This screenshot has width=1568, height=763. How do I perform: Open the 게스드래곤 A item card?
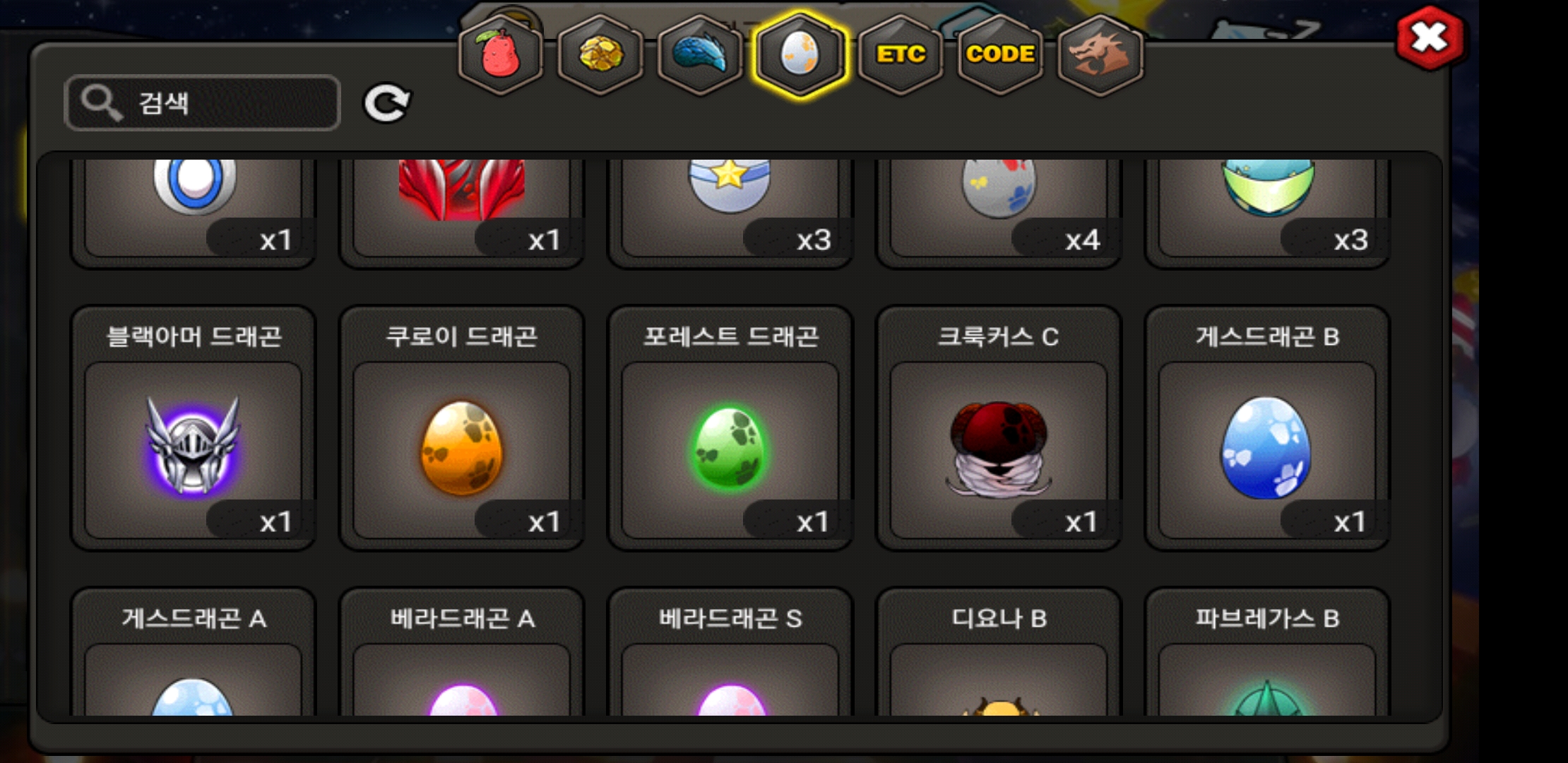(193, 651)
